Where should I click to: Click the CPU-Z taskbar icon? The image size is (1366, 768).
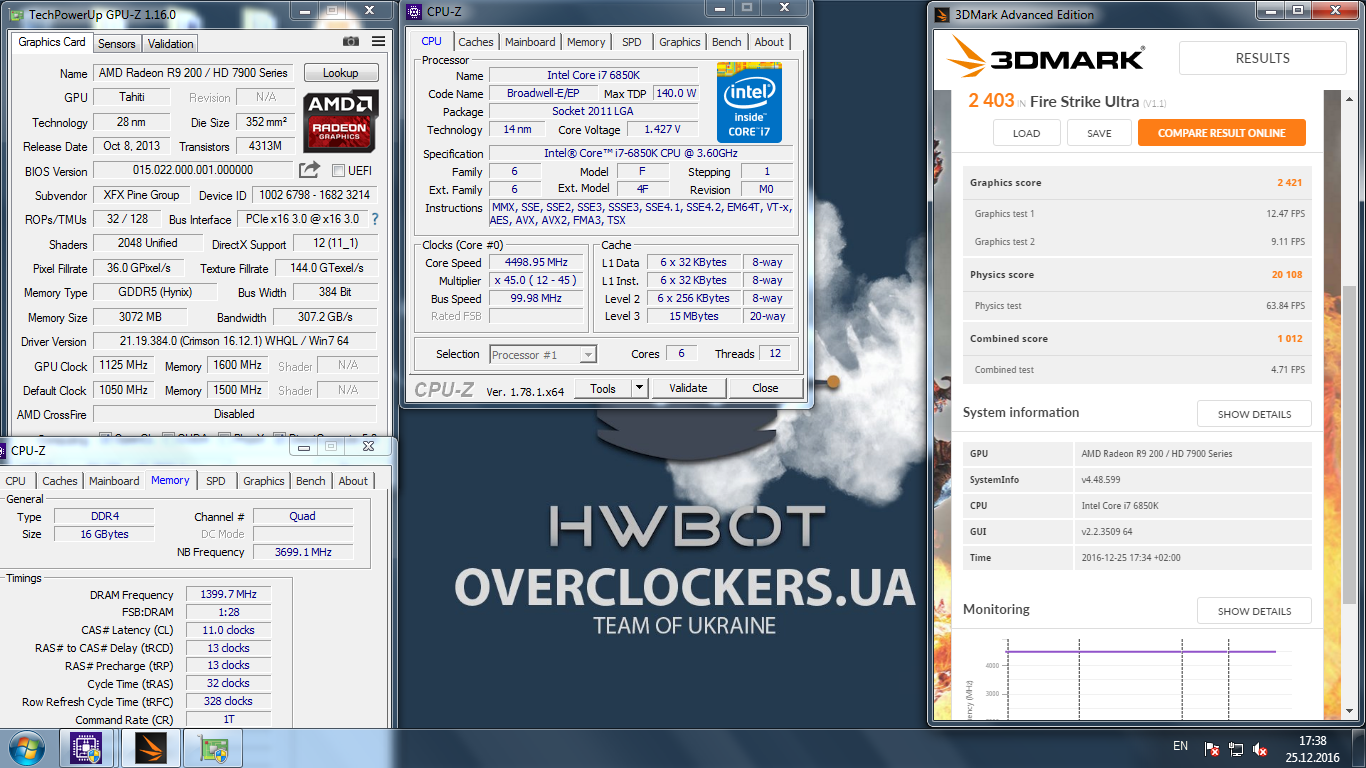tap(87, 748)
